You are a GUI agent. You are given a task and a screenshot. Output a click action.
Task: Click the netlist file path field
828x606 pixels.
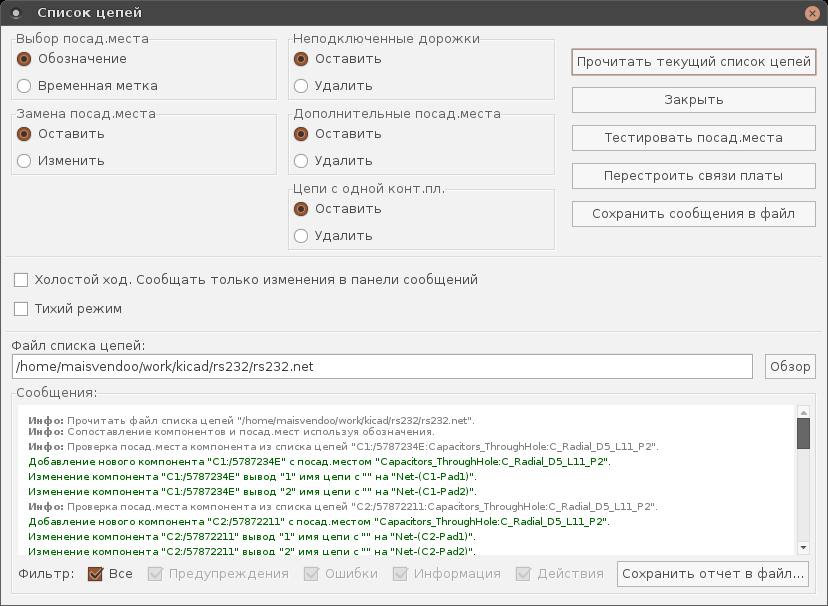(382, 367)
